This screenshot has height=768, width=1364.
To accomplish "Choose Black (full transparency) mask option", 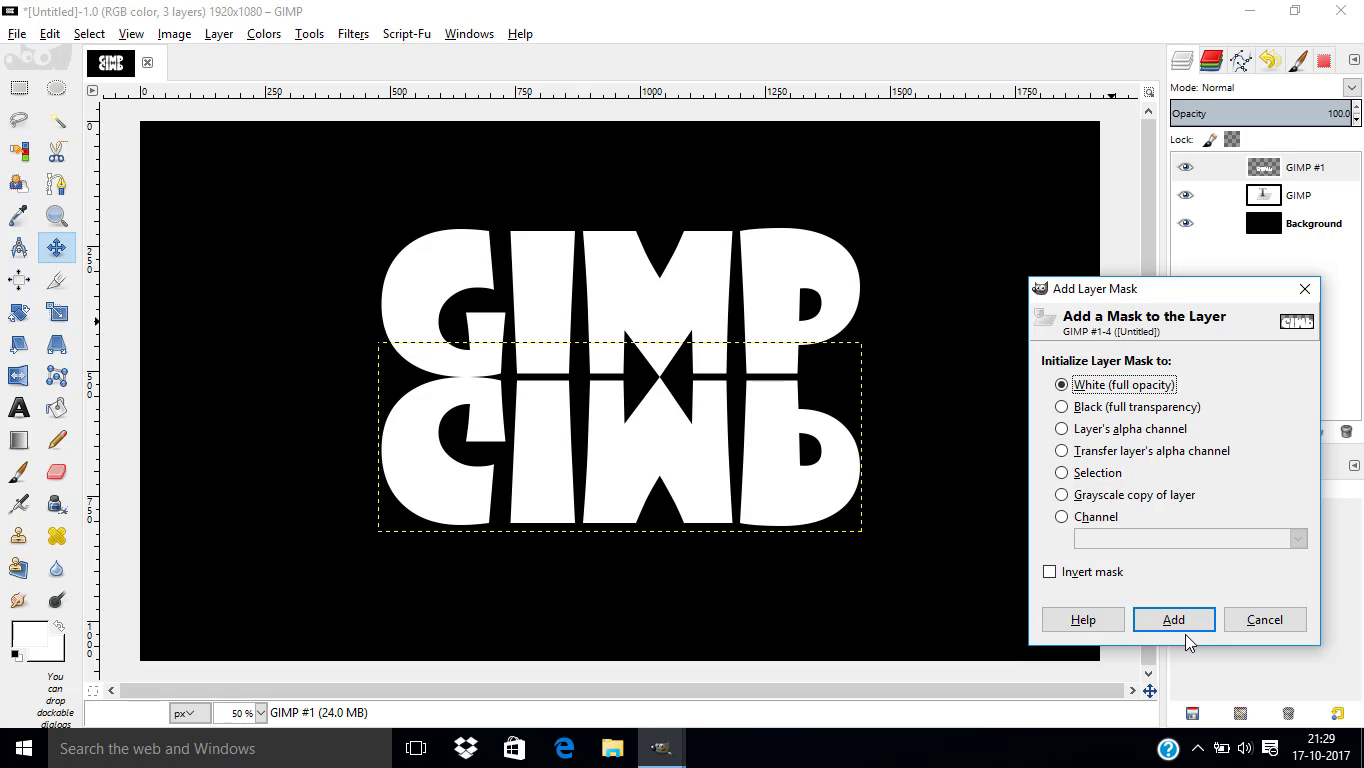I will 1128,407.
